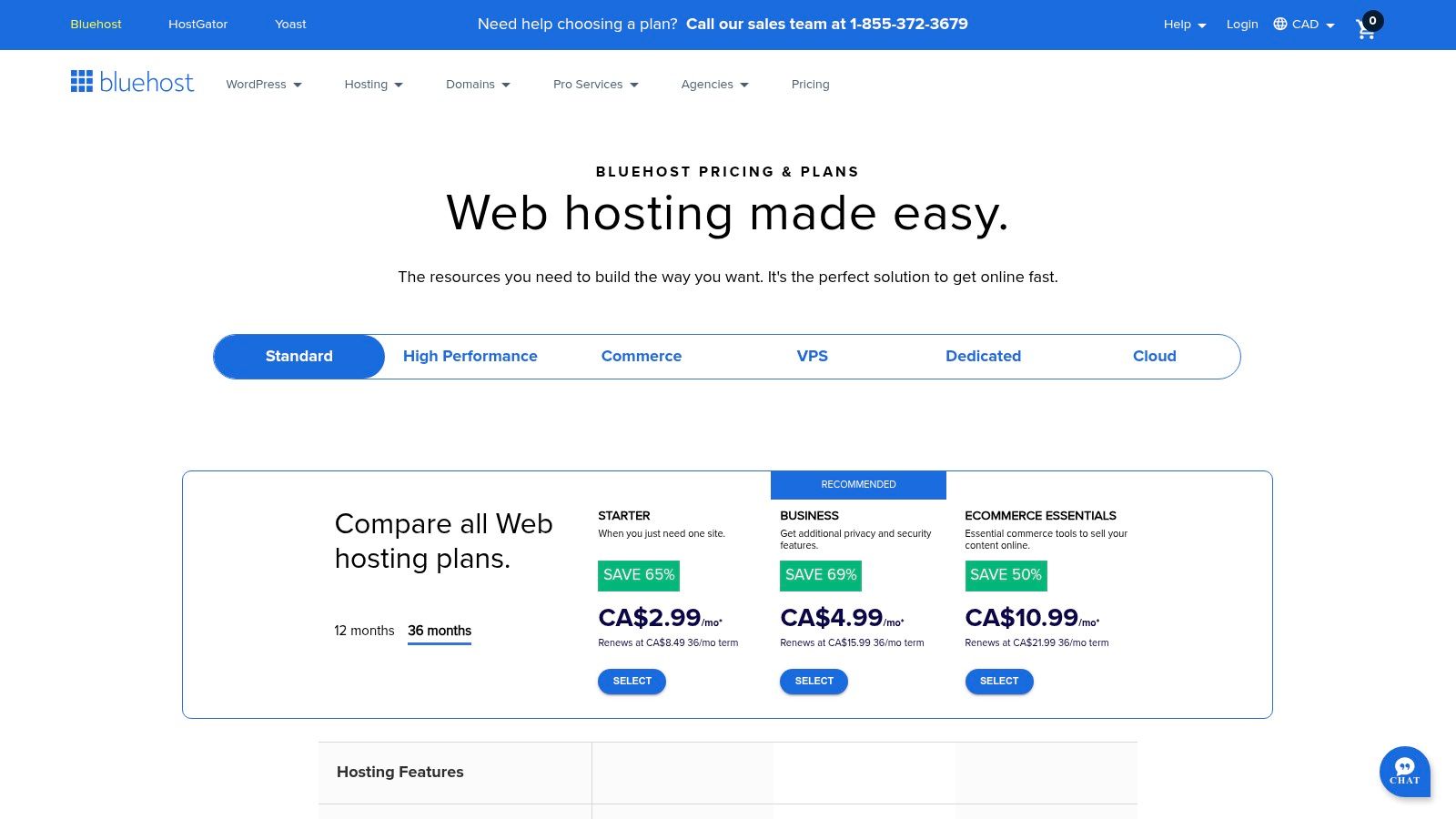
Task: Click the Bluehost logo
Action: click(132, 82)
